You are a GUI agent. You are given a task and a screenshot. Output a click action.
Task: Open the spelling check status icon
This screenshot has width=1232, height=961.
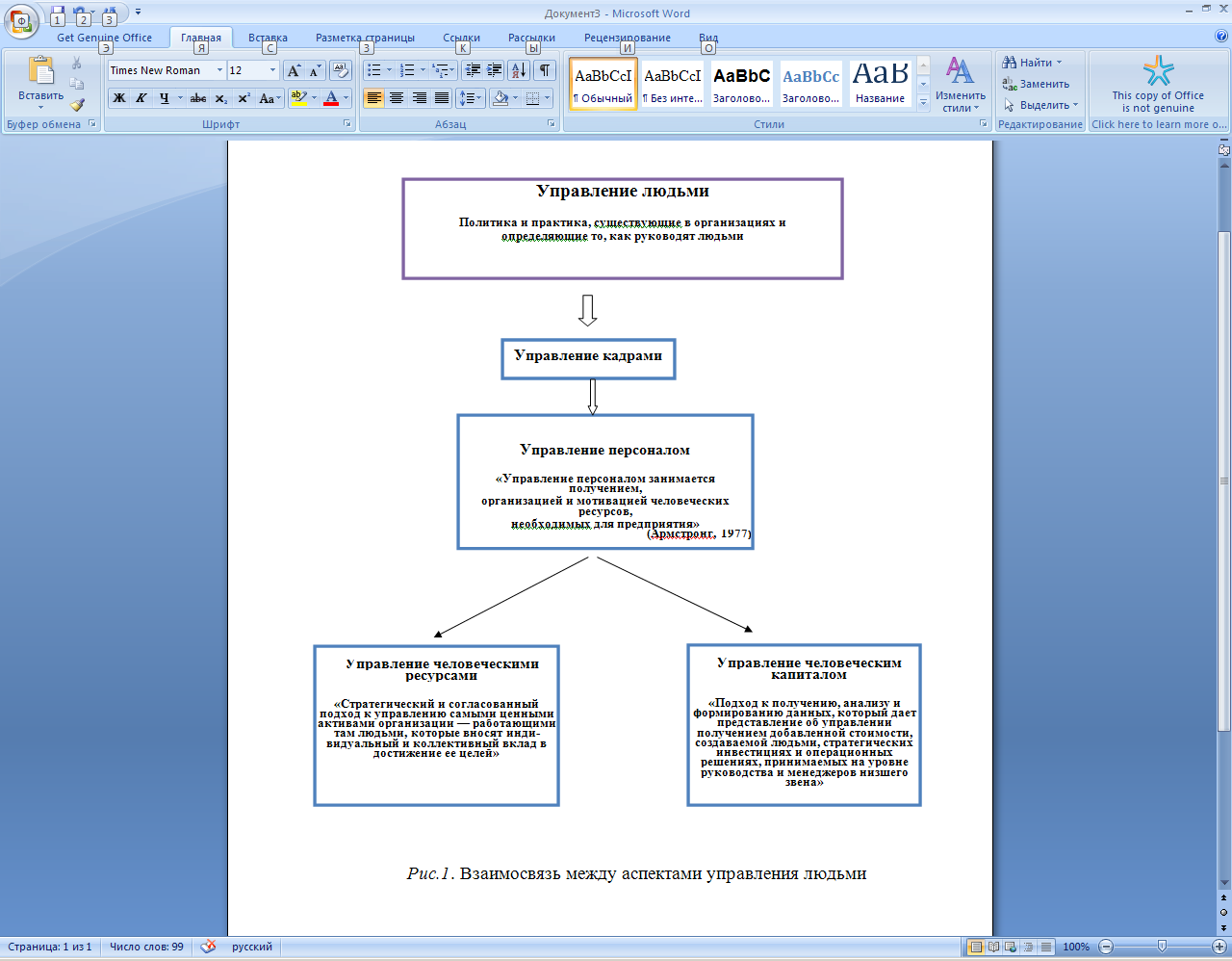(208, 947)
